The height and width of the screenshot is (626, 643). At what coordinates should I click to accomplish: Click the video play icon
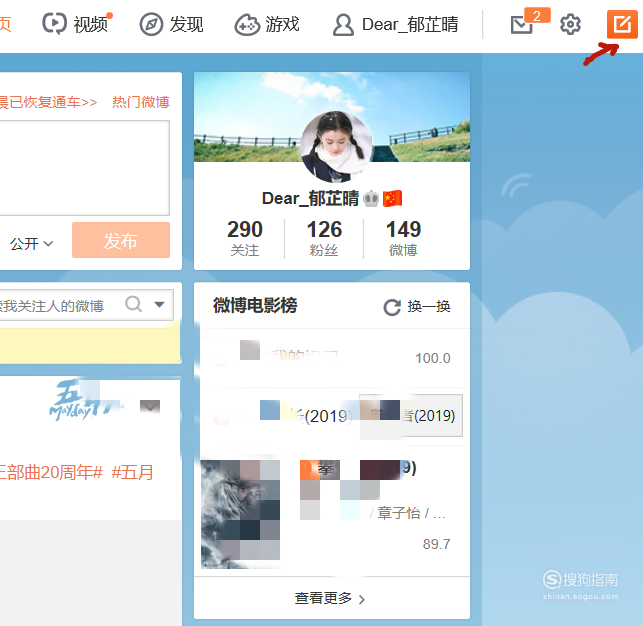pos(54,24)
